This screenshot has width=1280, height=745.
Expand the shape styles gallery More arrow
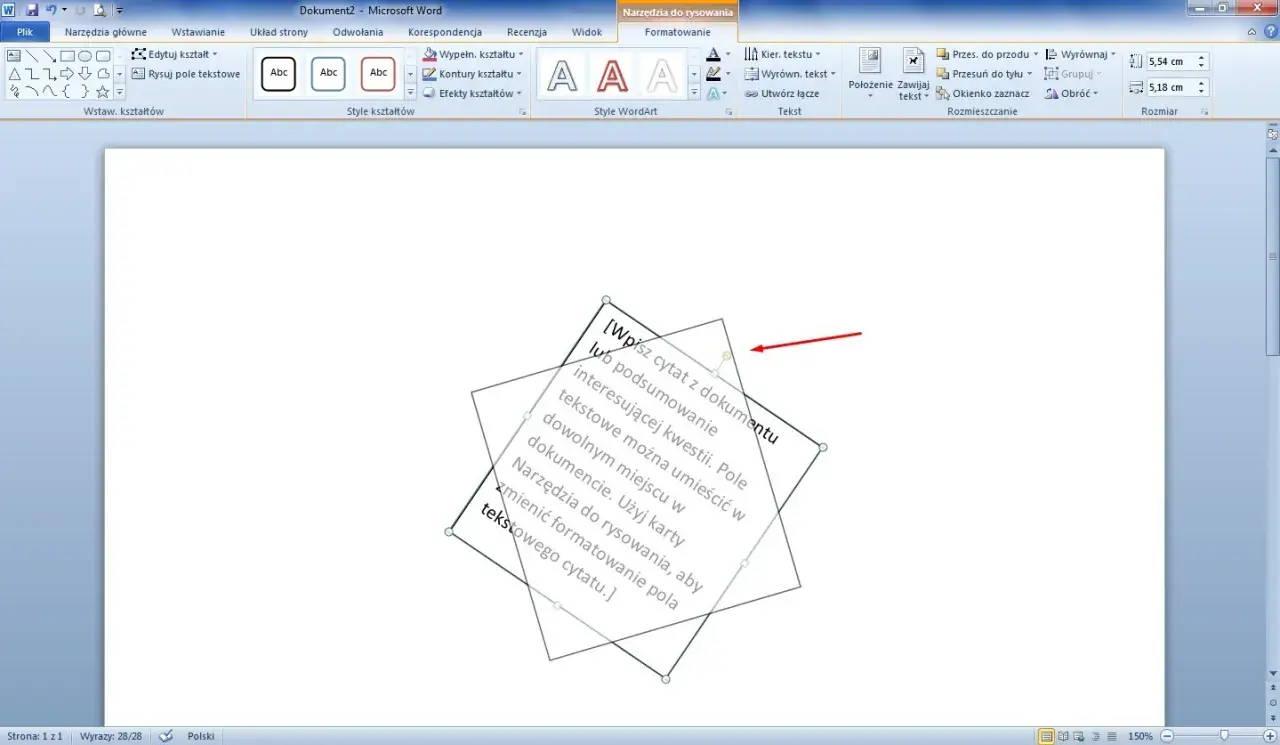410,93
